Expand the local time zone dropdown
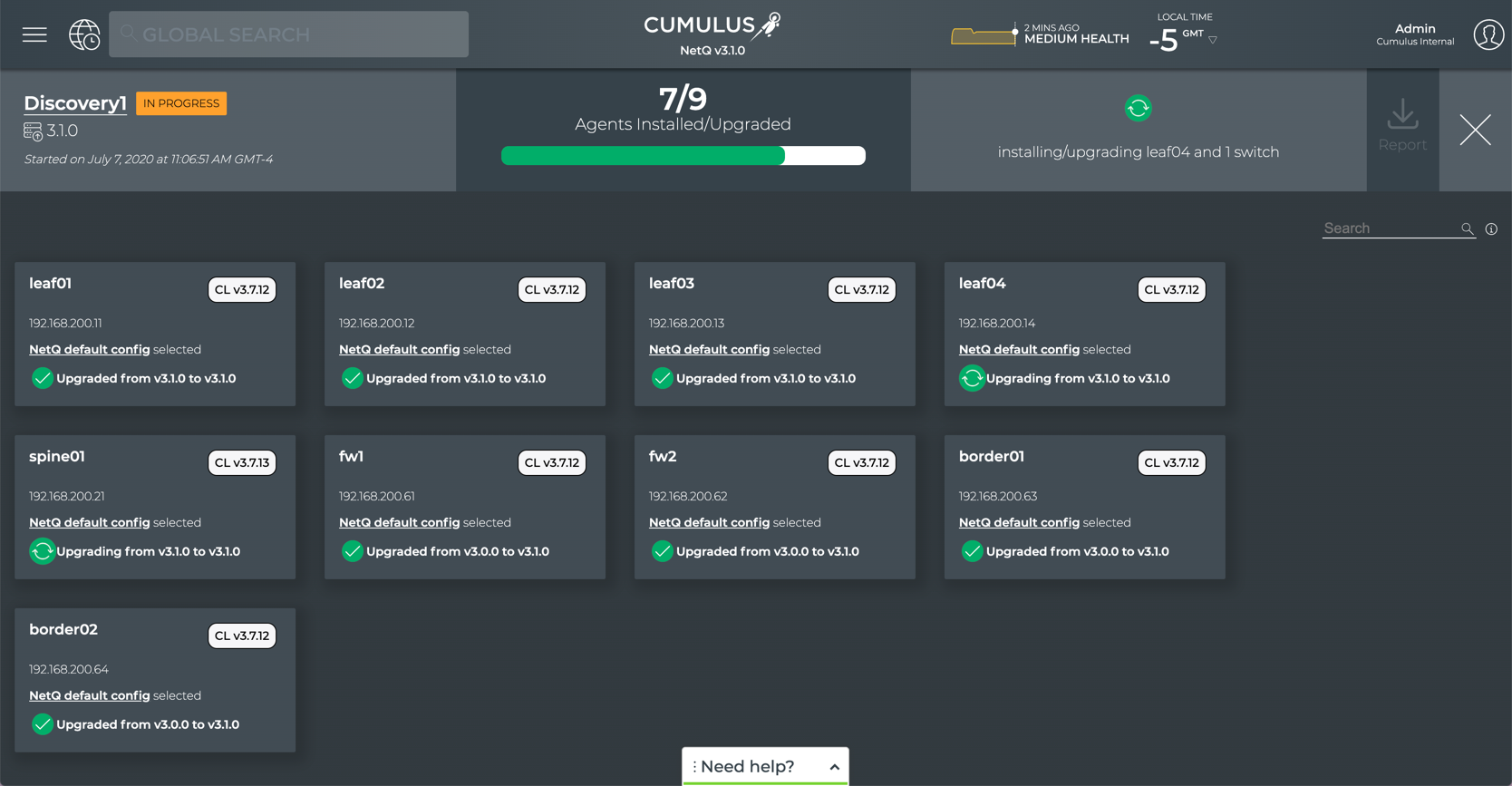Viewport: 1512px width, 786px height. [x=1213, y=40]
